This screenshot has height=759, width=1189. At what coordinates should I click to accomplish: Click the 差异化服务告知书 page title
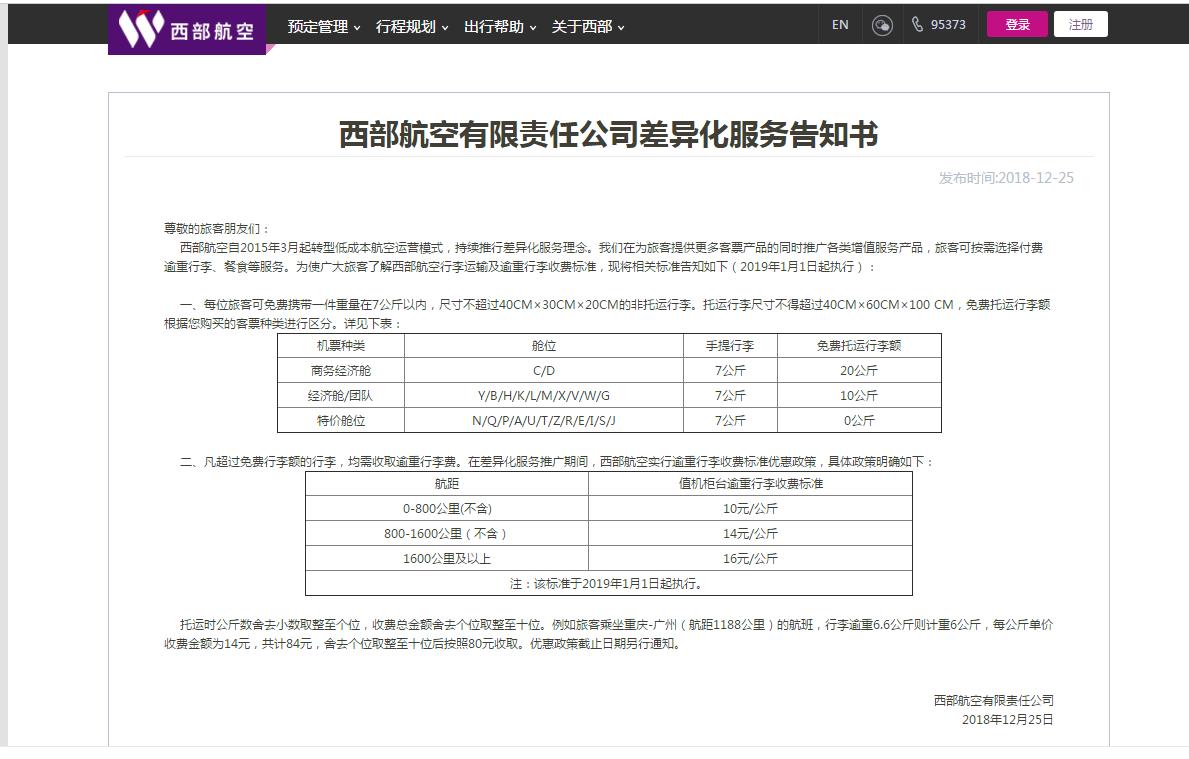click(608, 134)
